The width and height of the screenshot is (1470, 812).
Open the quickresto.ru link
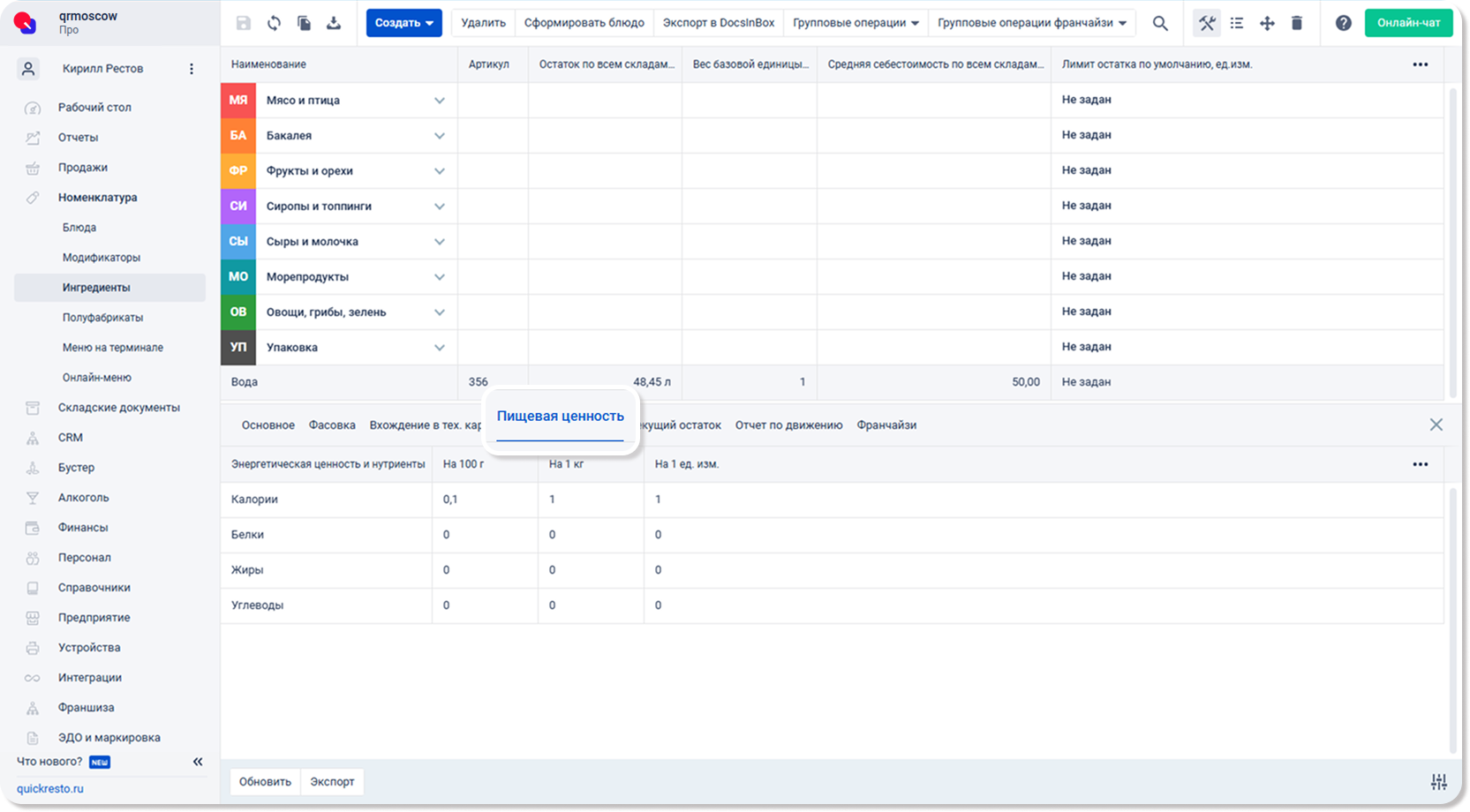50,789
